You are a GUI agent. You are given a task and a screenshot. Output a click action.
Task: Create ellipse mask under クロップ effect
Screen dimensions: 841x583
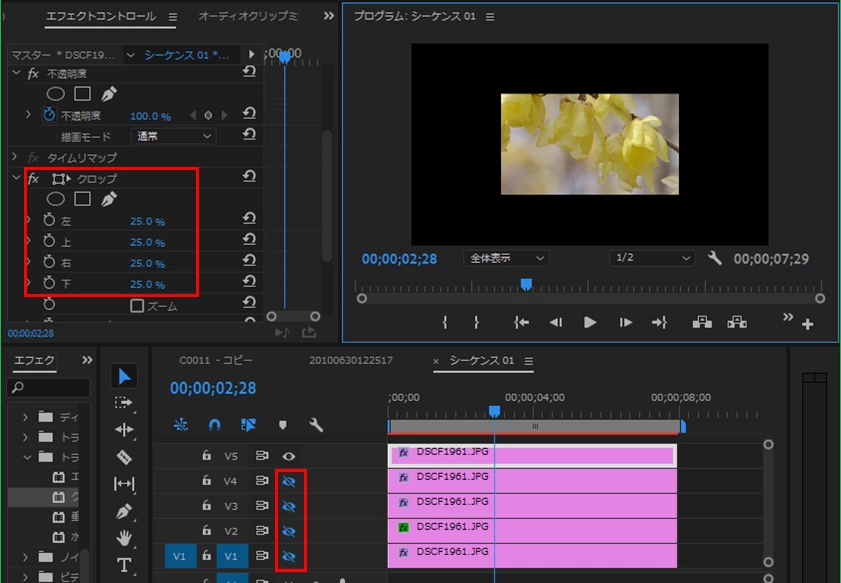click(56, 199)
